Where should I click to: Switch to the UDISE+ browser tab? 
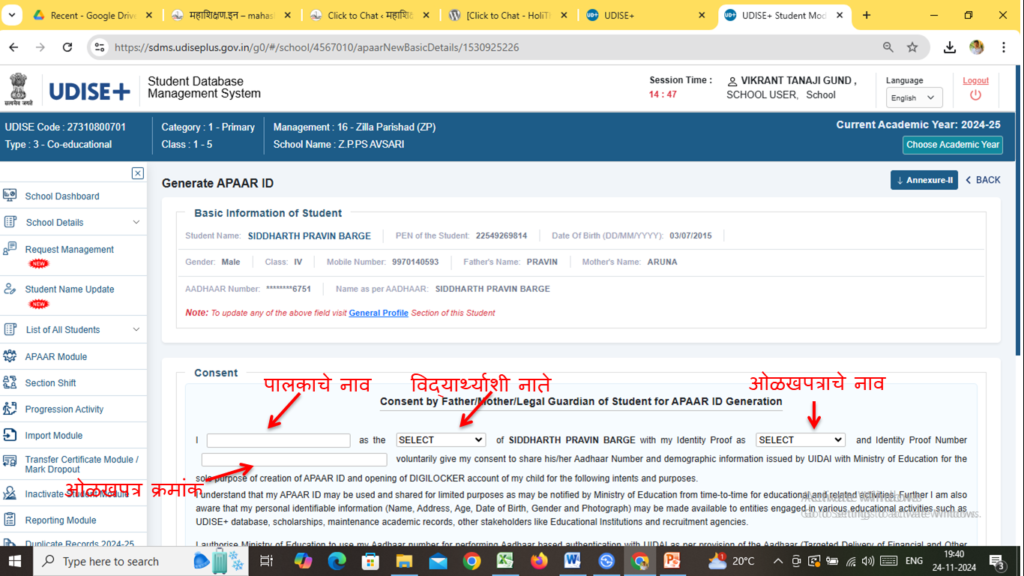[x=647, y=15]
